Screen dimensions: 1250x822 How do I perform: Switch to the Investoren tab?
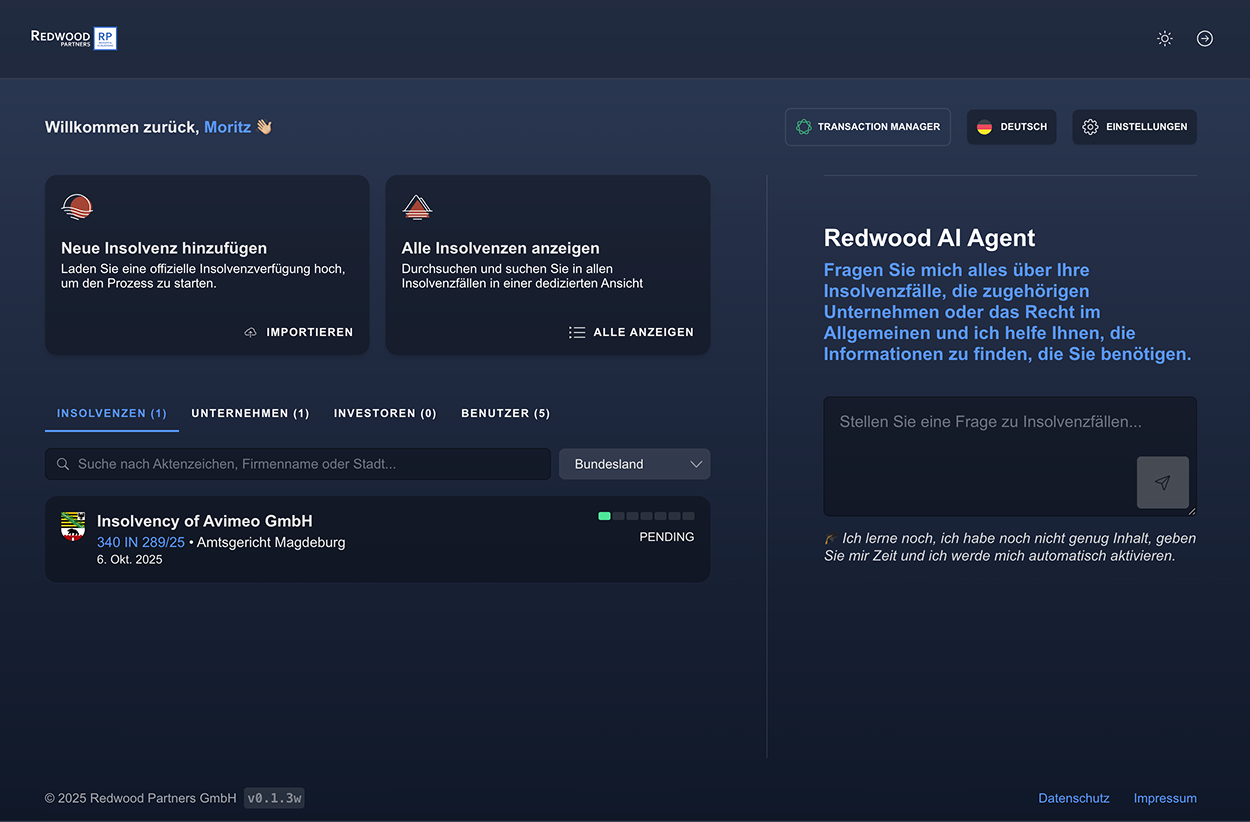[385, 413]
